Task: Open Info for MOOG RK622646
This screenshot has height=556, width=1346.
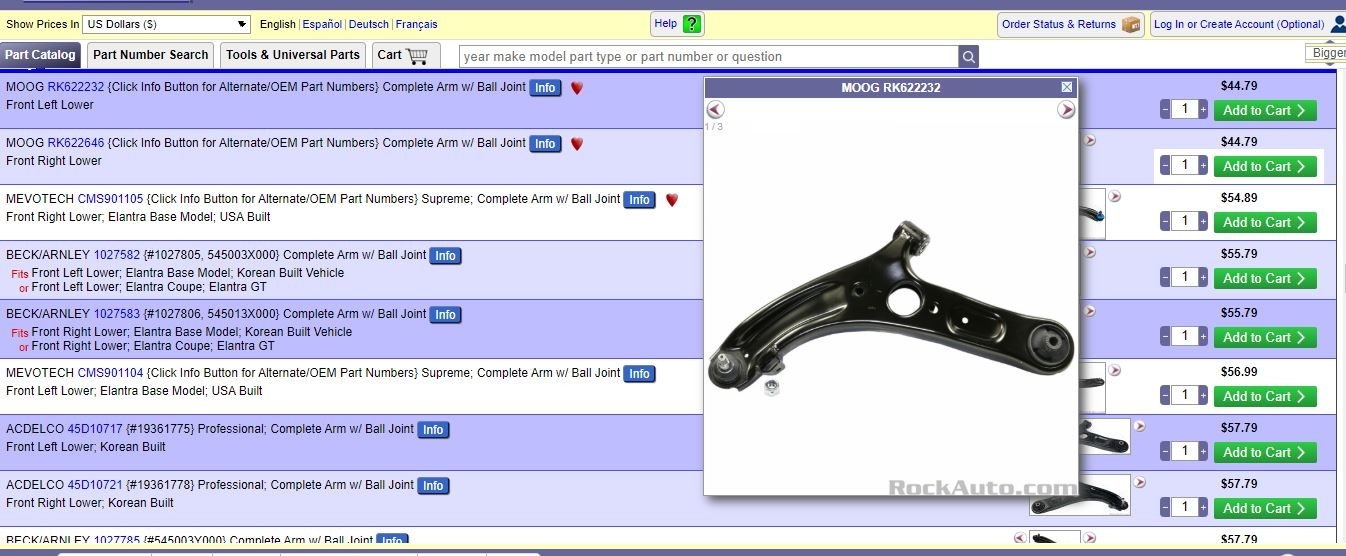Action: 545,144
